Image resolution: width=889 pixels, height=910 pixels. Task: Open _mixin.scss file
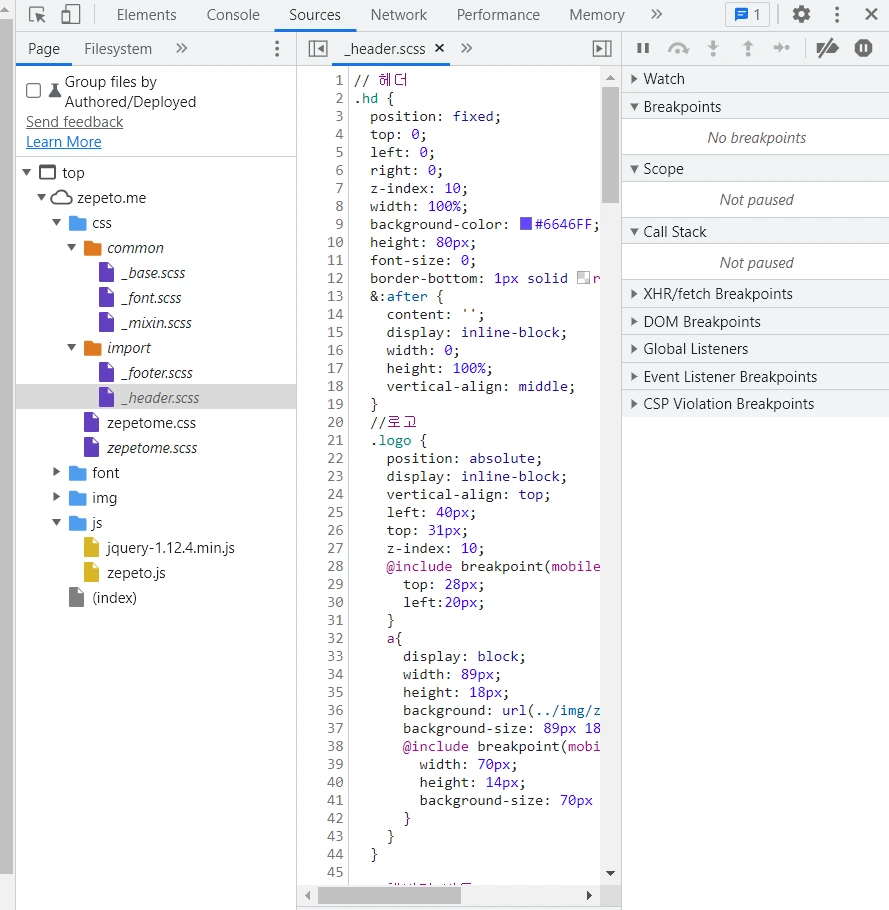(156, 323)
